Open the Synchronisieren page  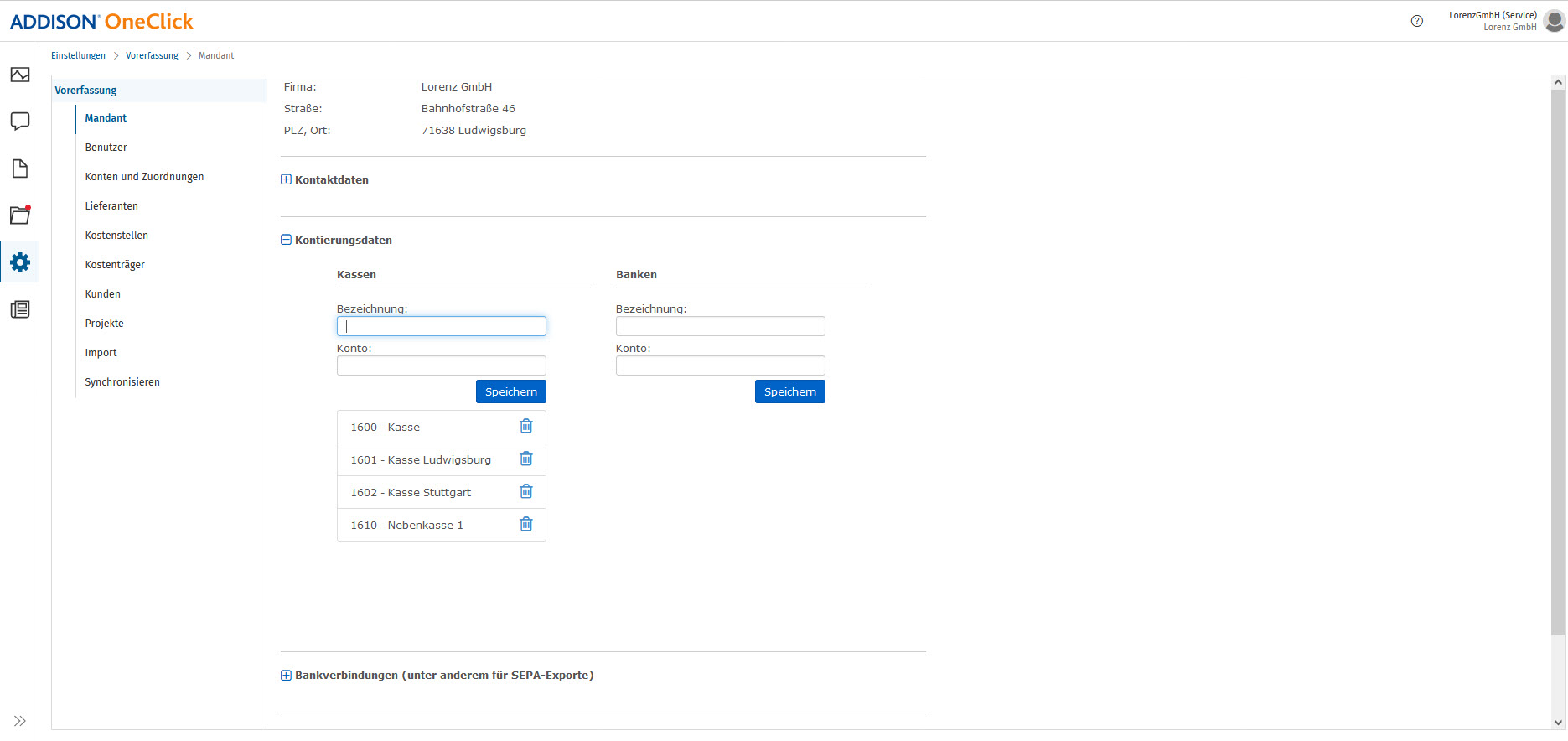pos(122,382)
